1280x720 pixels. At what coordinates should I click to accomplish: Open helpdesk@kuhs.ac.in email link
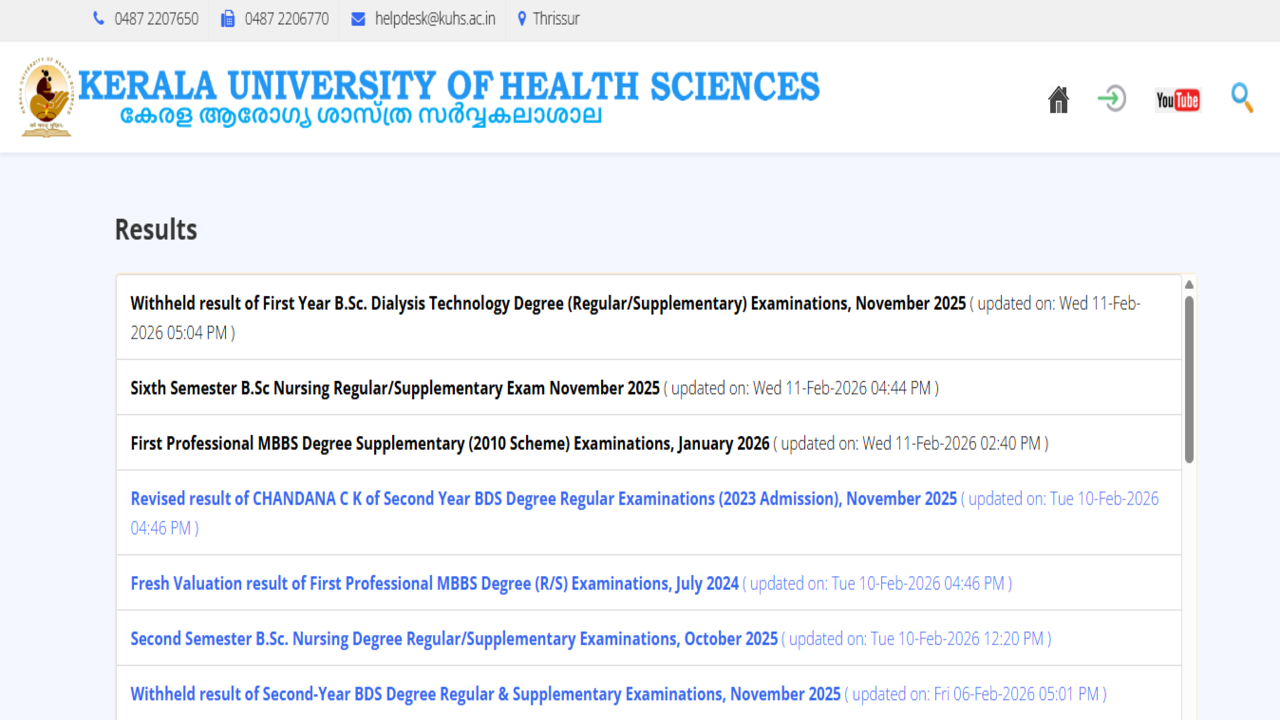[x=434, y=19]
